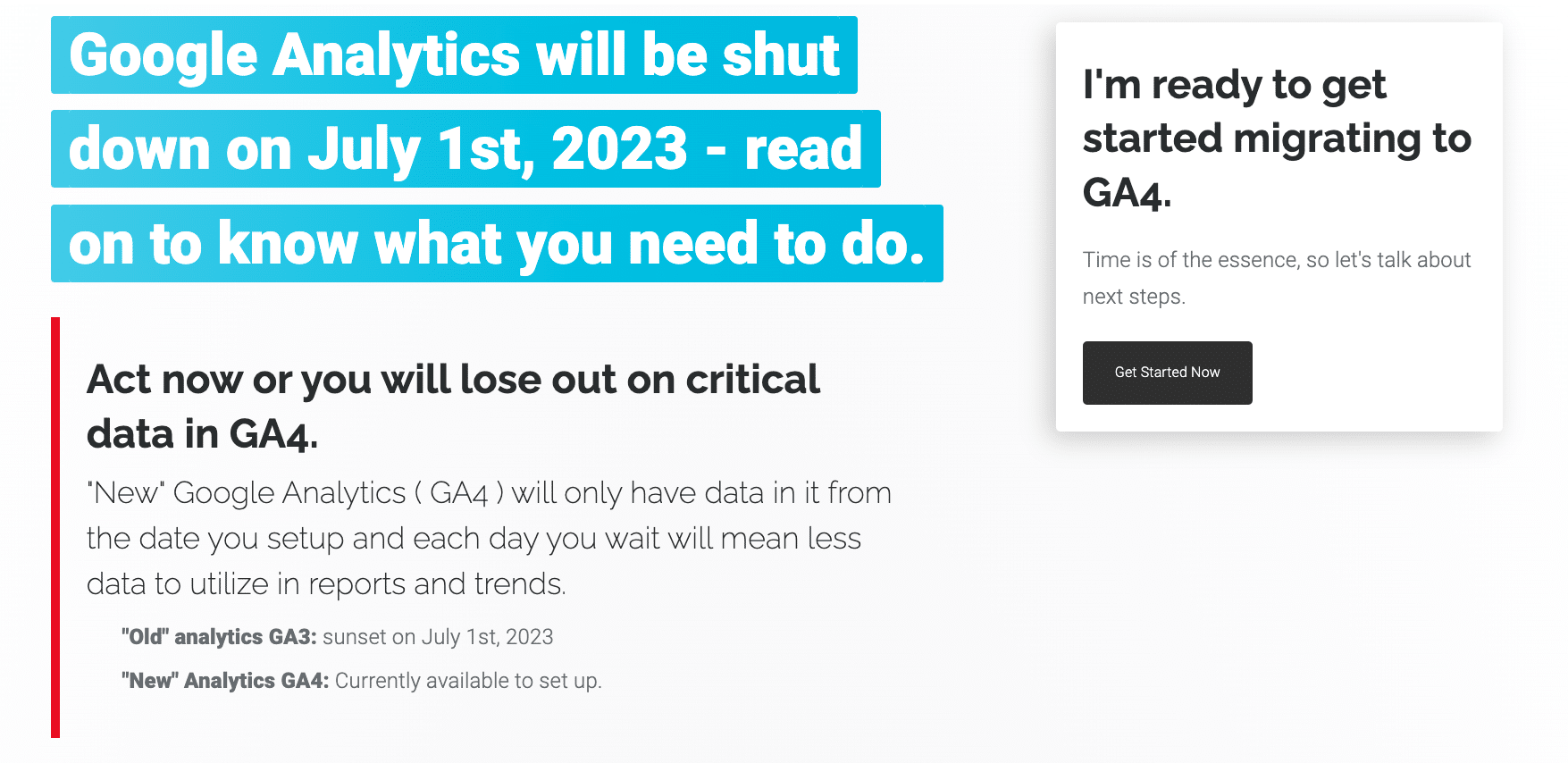The height and width of the screenshot is (763, 1568).
Task: Click the bold '"New" Analytics GA4:' label
Action: [x=225, y=681]
